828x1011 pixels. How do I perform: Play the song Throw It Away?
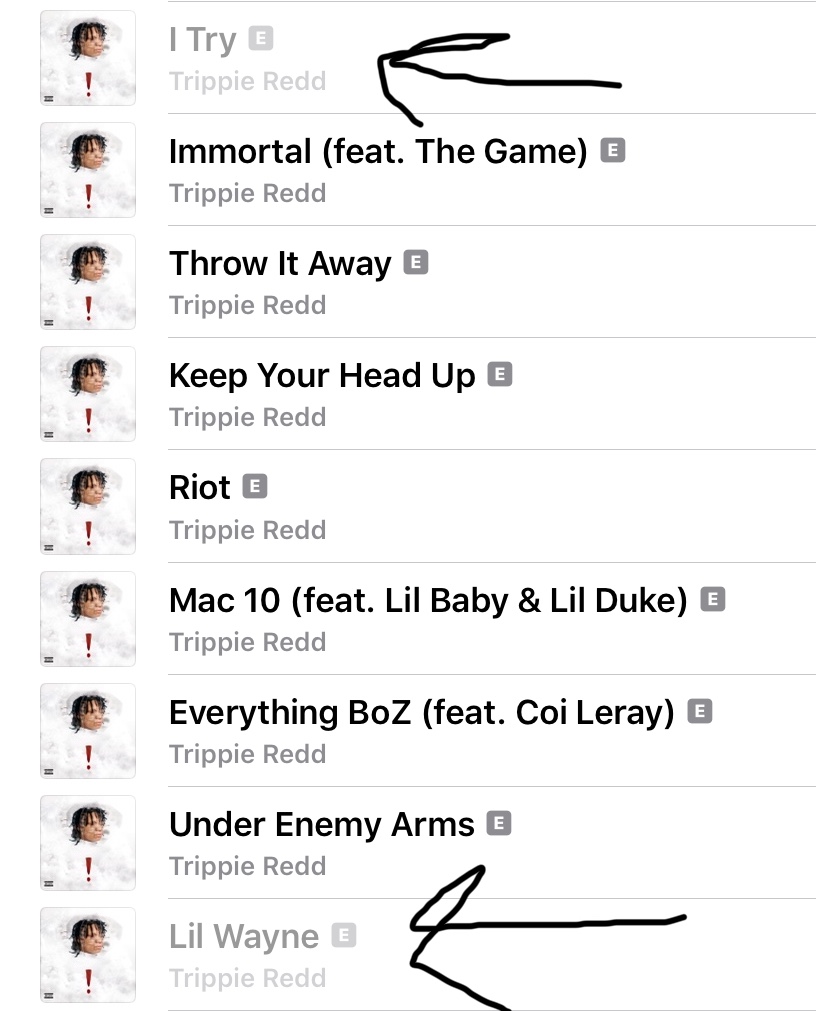491,282
